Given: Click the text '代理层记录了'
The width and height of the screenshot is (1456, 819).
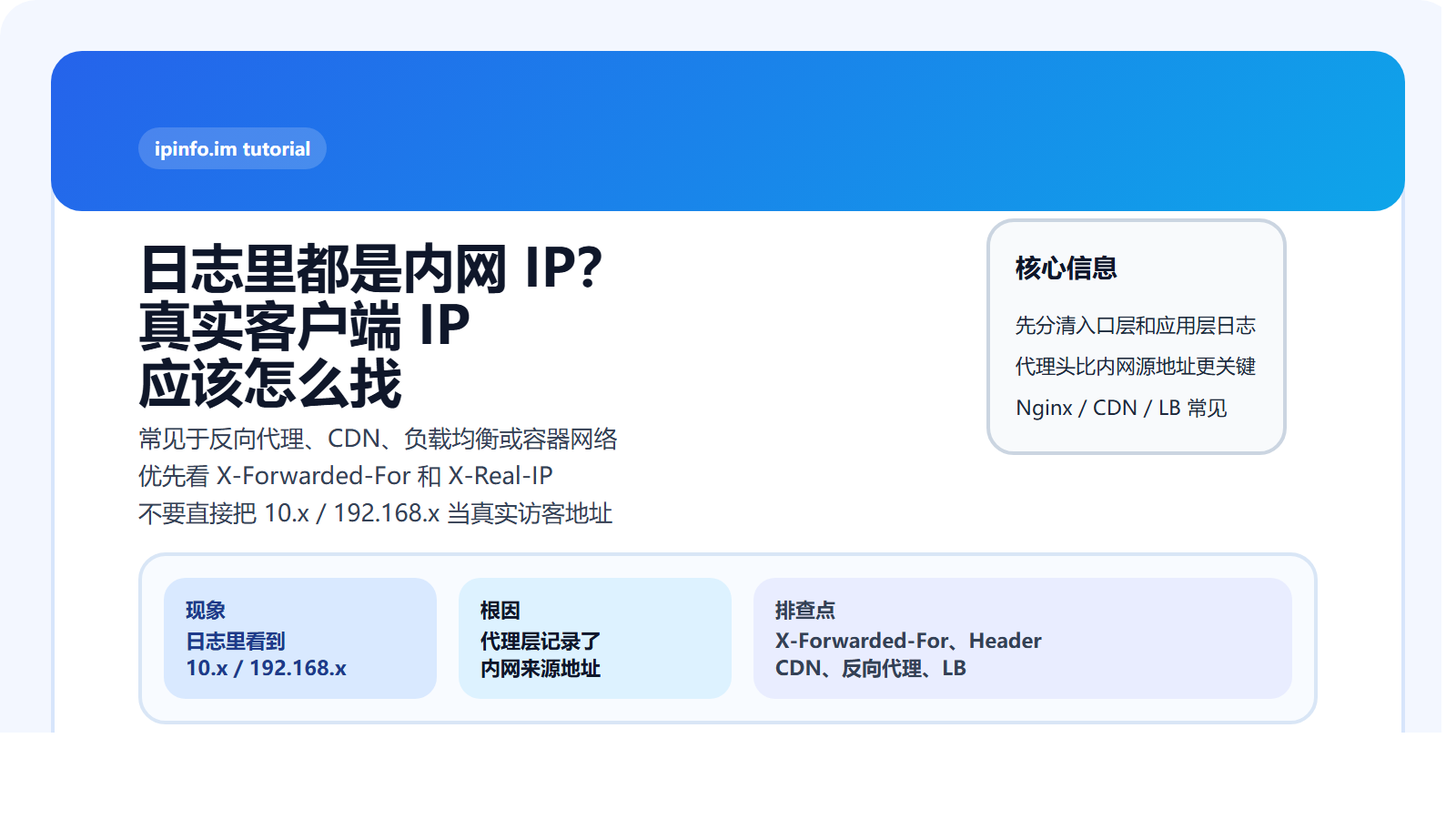Looking at the screenshot, I should [x=541, y=642].
